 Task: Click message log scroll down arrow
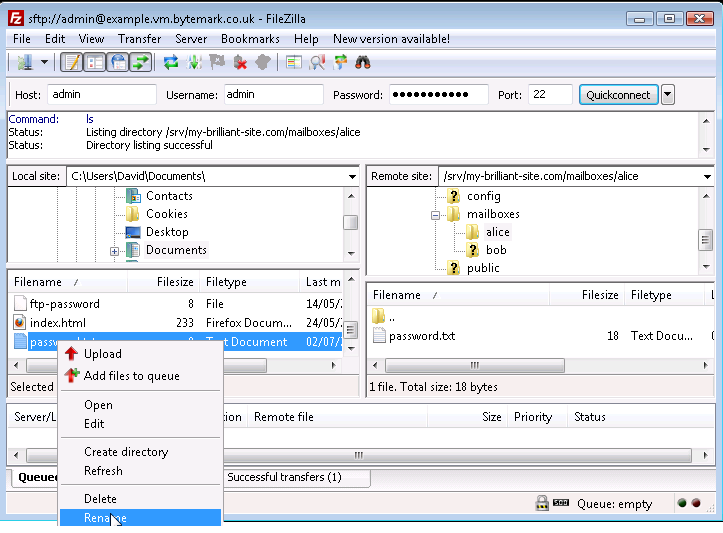pos(706,150)
